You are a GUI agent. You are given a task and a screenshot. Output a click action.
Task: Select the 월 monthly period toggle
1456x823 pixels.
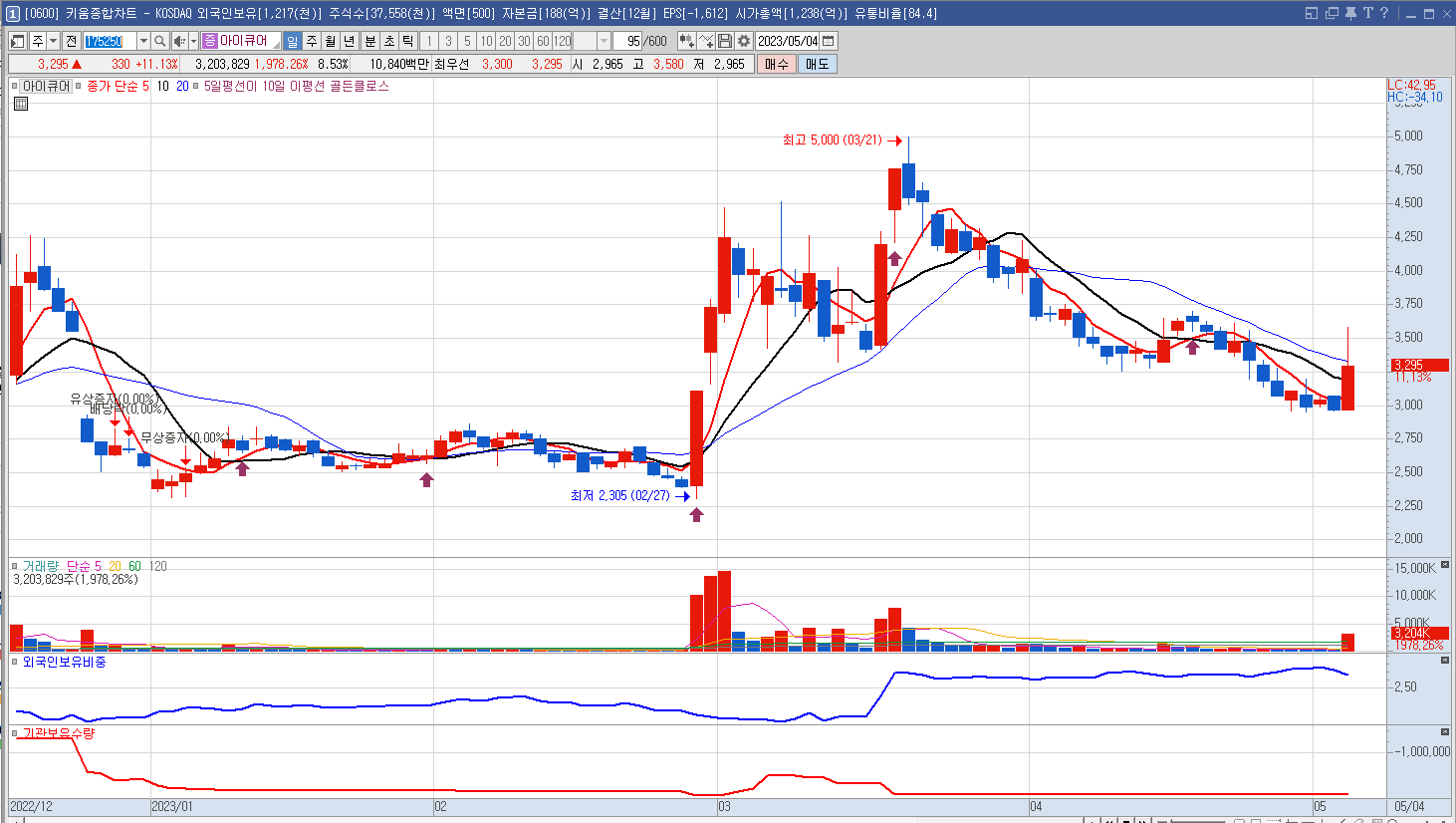331,41
